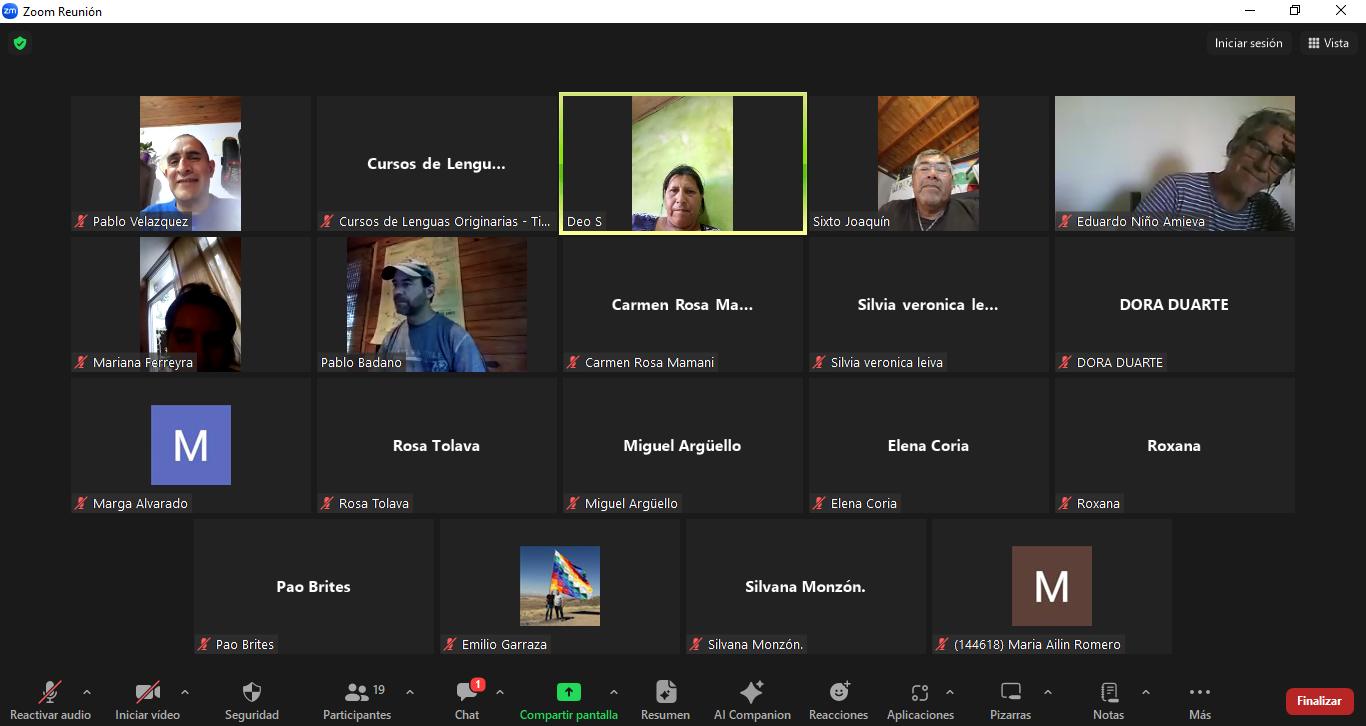
Task: Start sharing with Compartir pantalla
Action: click(x=568, y=693)
